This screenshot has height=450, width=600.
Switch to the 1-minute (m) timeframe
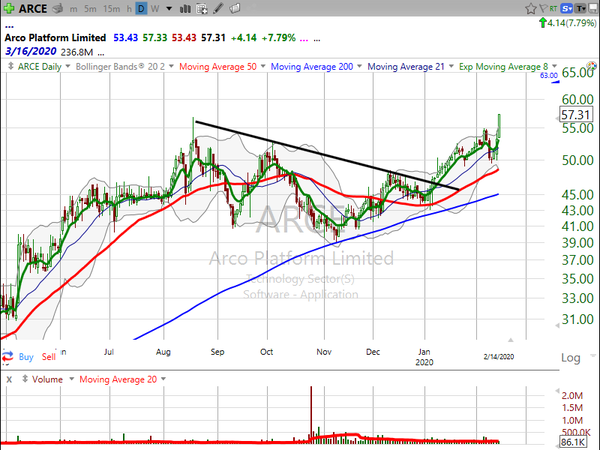coord(73,9)
